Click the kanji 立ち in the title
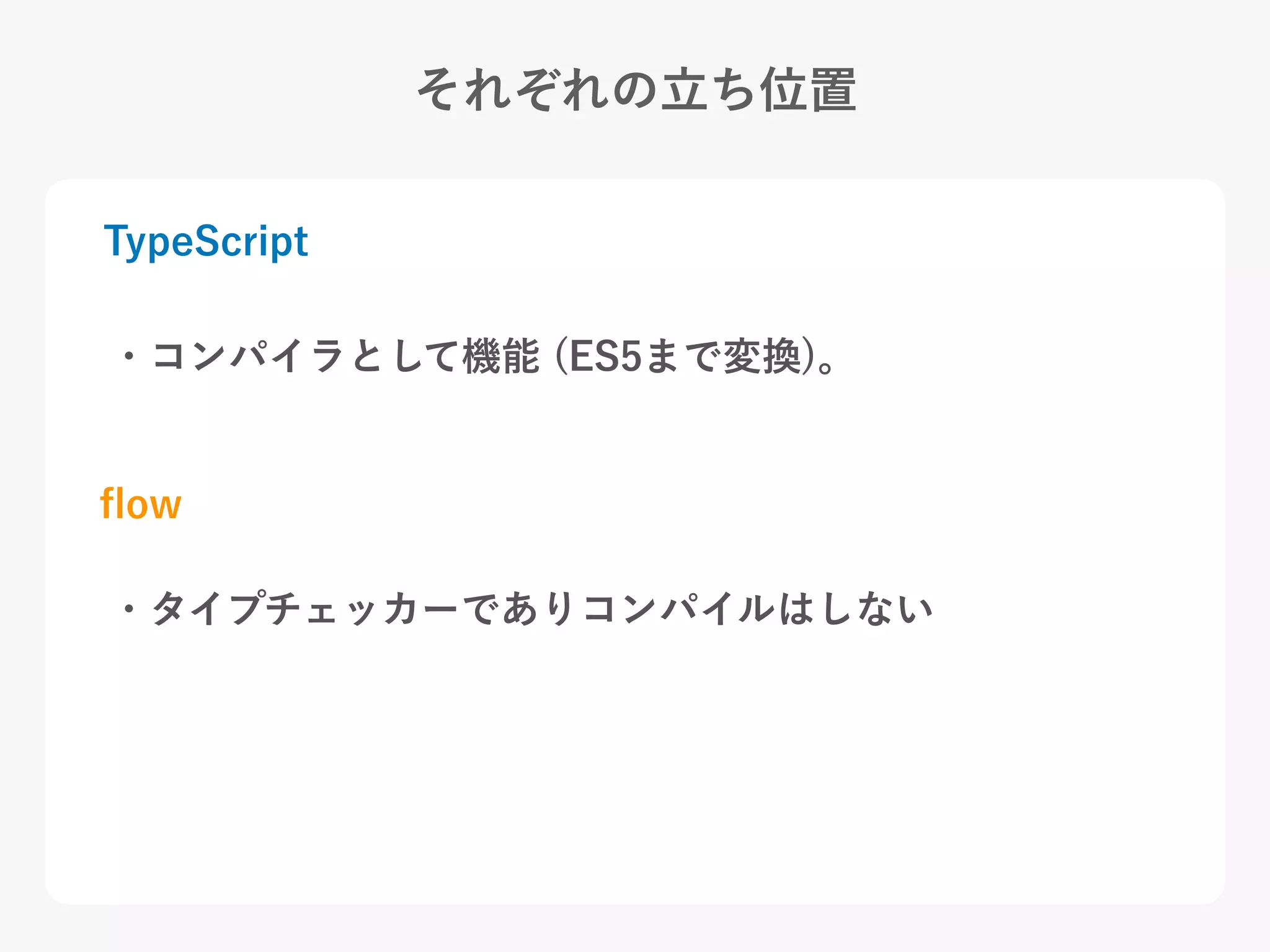The width and height of the screenshot is (1270, 952). click(708, 90)
